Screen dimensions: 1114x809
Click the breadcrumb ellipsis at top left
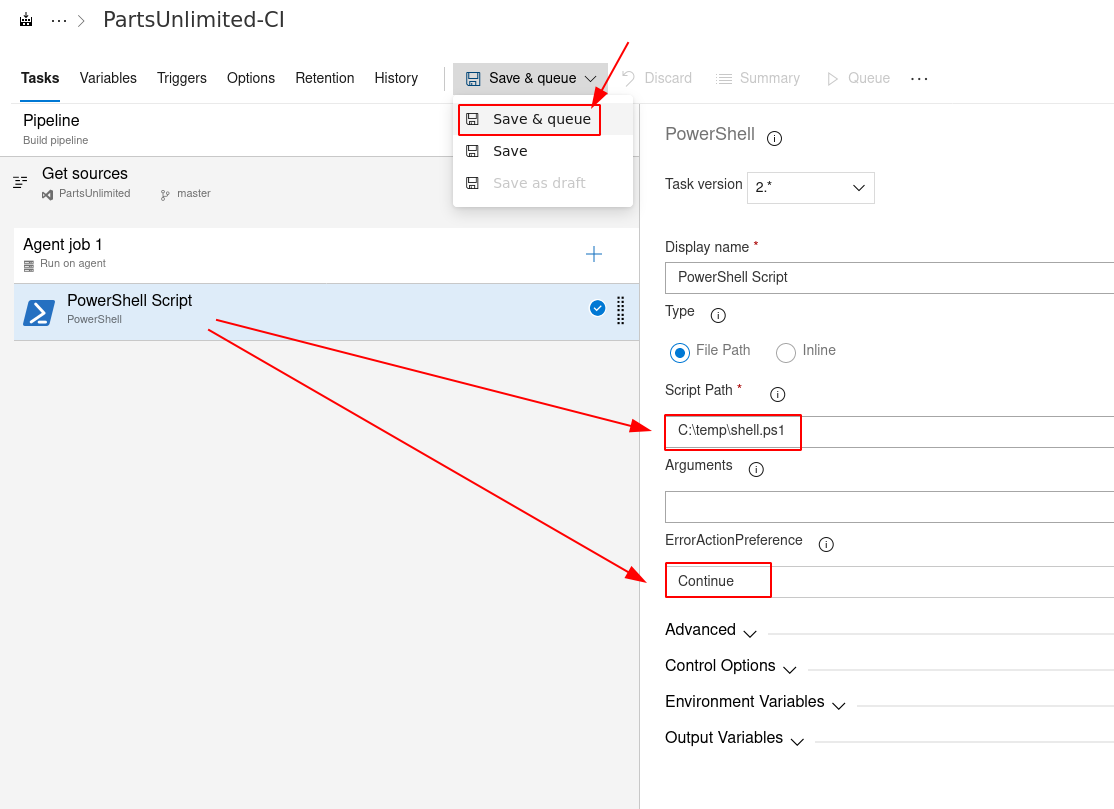pos(59,20)
